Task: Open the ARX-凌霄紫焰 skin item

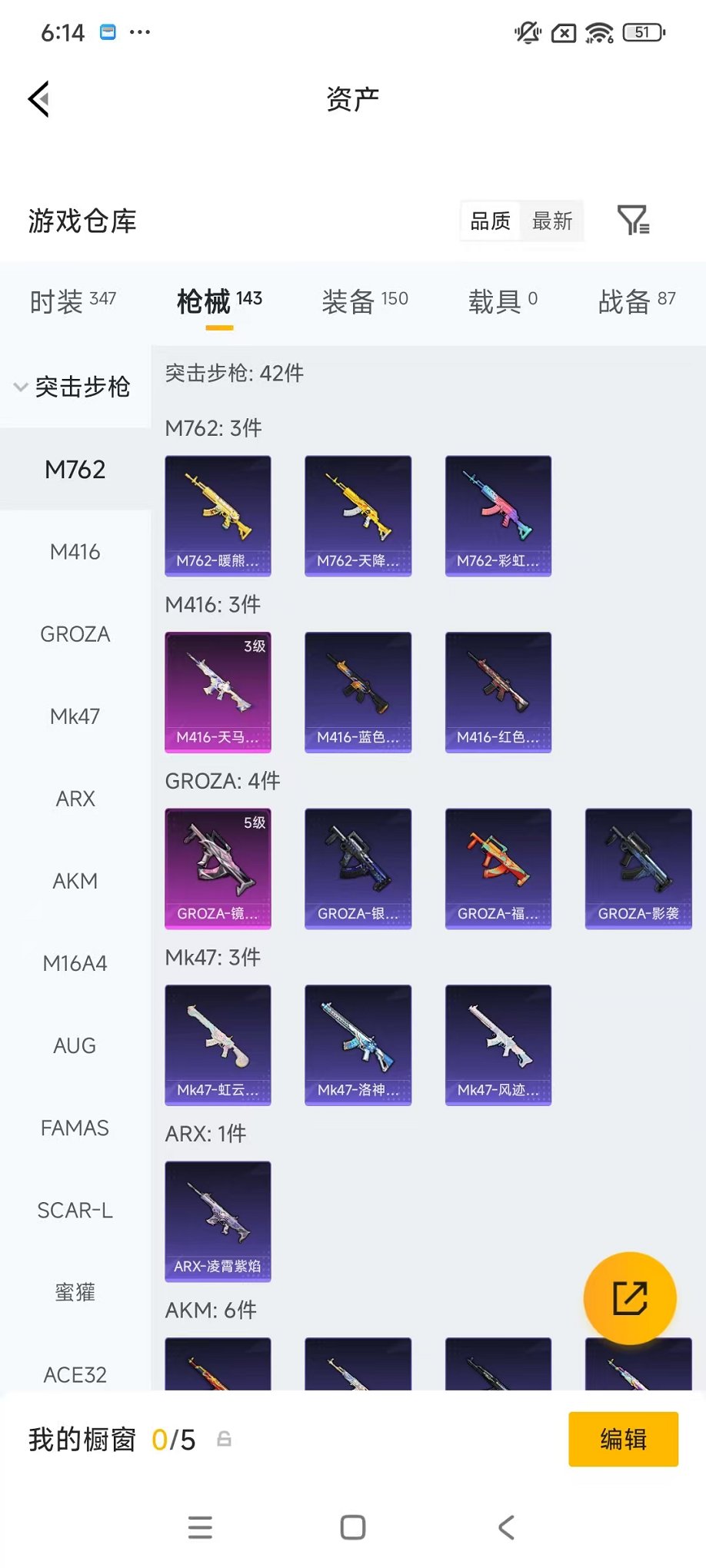Action: pyautogui.click(x=218, y=1221)
